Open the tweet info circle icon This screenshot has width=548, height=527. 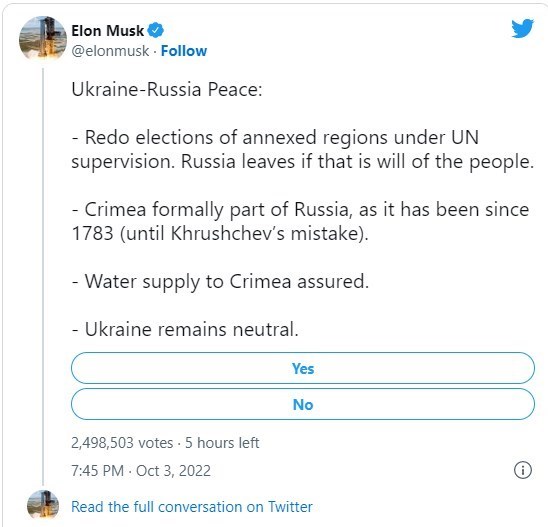[523, 470]
